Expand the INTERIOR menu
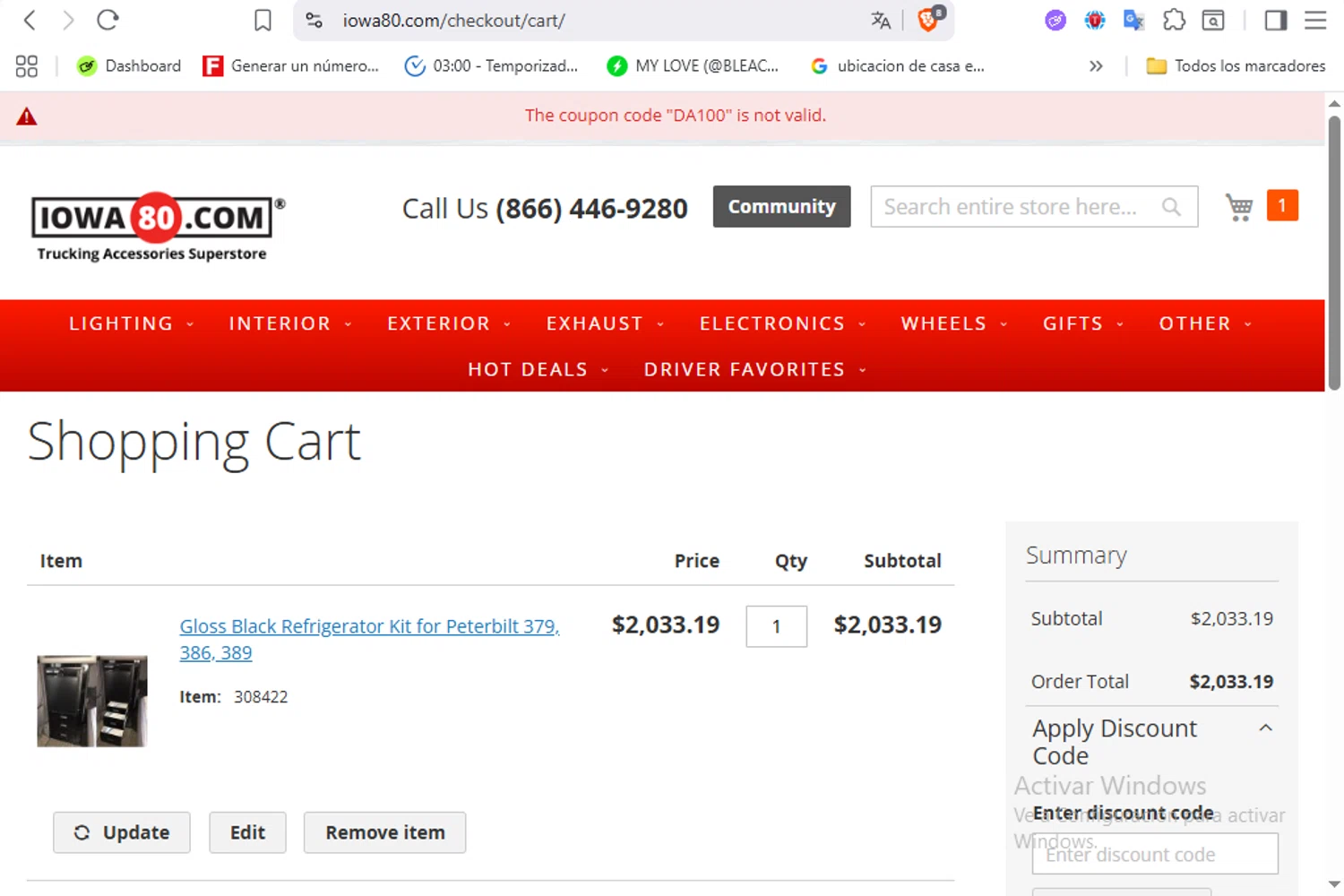 click(x=290, y=323)
